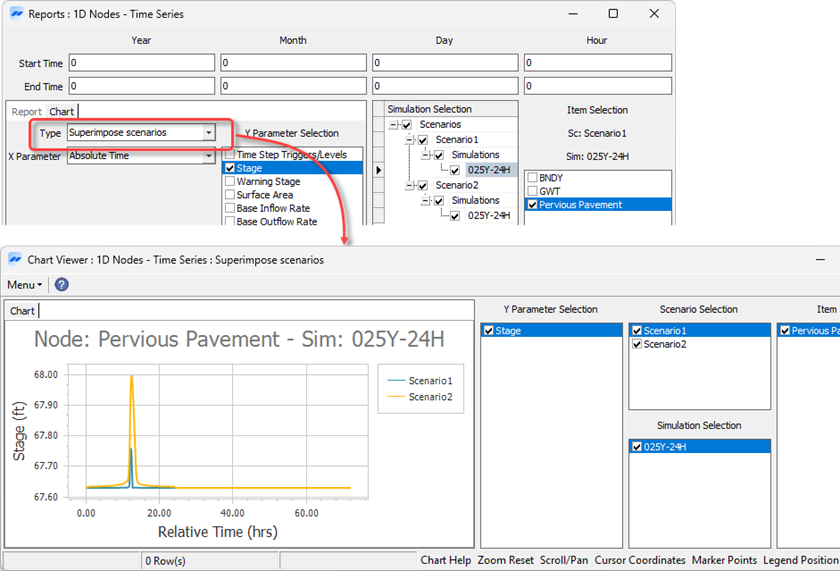
Task: Click the arrow button beside Simulation Selection tree
Action: pos(377,170)
